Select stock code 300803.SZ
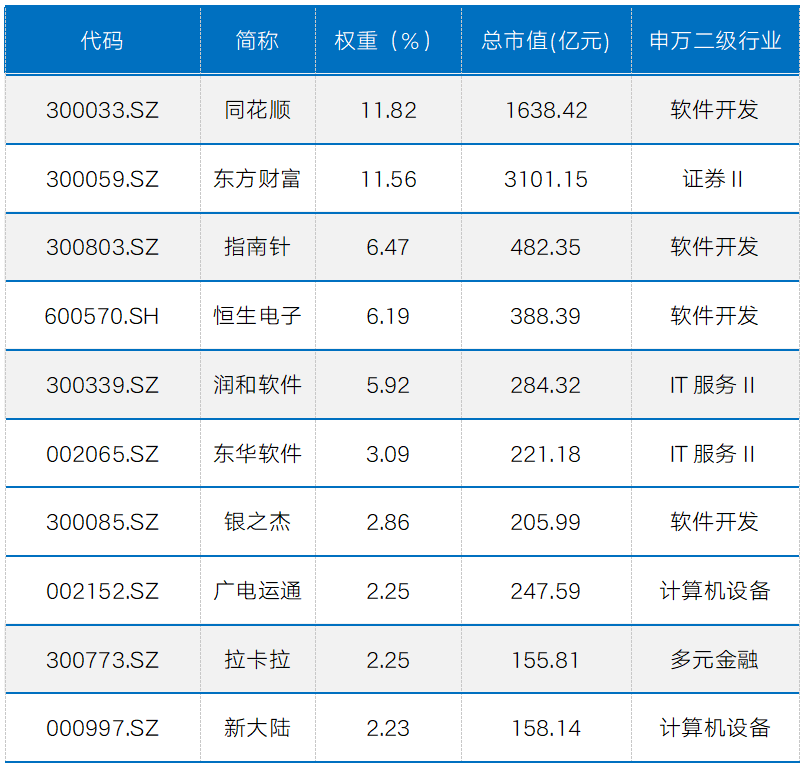Image resolution: width=808 pixels, height=765 pixels. [x=103, y=247]
